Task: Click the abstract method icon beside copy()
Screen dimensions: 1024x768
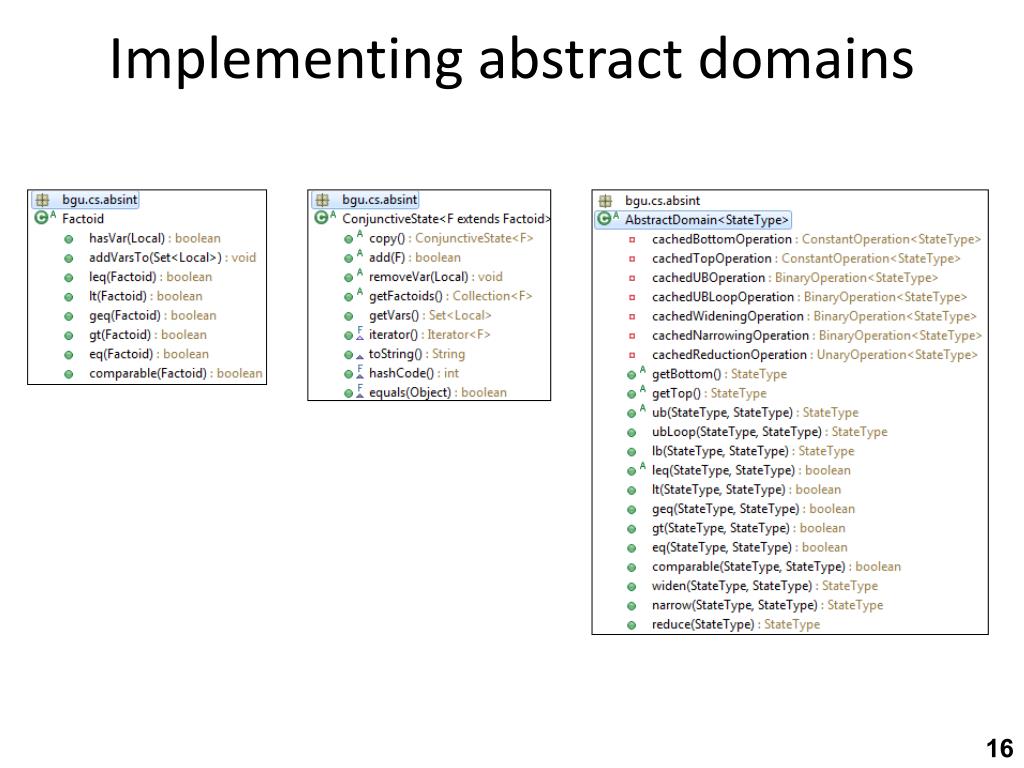Action: pyautogui.click(x=353, y=238)
